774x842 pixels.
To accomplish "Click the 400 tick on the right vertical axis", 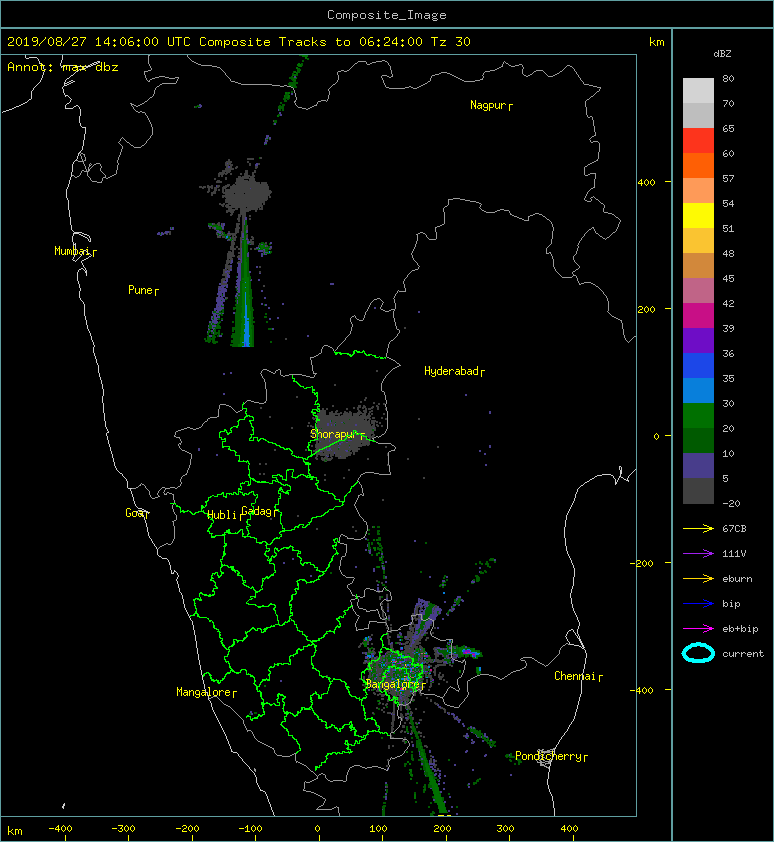I will tap(647, 183).
